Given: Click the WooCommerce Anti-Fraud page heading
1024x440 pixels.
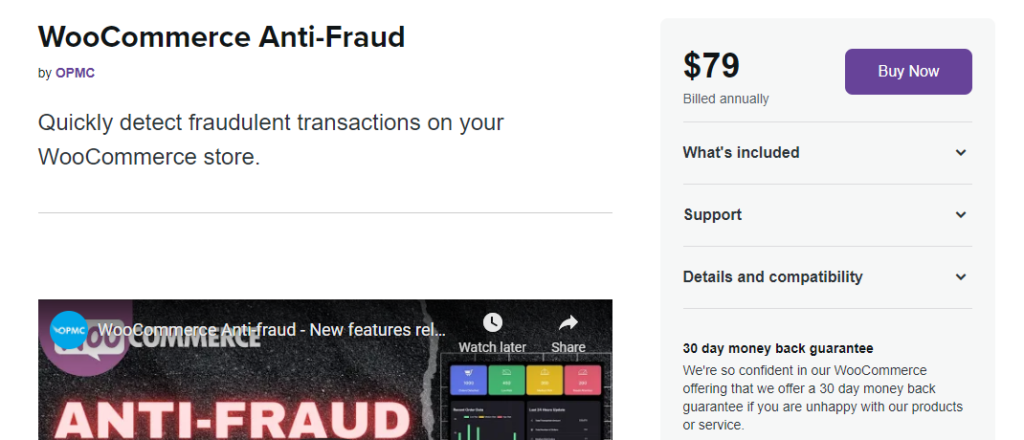Looking at the screenshot, I should 221,37.
